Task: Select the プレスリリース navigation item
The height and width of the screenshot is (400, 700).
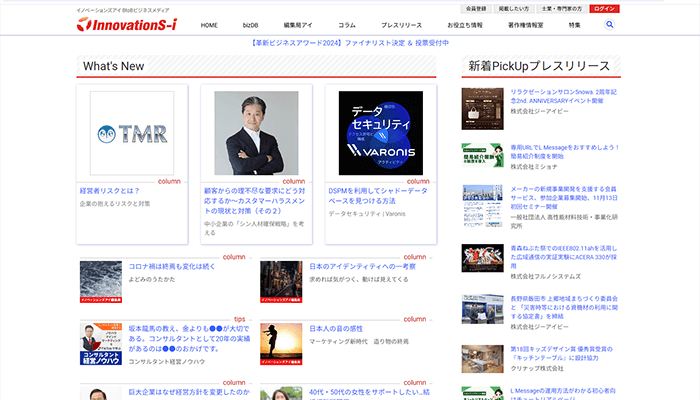Action: (x=401, y=25)
